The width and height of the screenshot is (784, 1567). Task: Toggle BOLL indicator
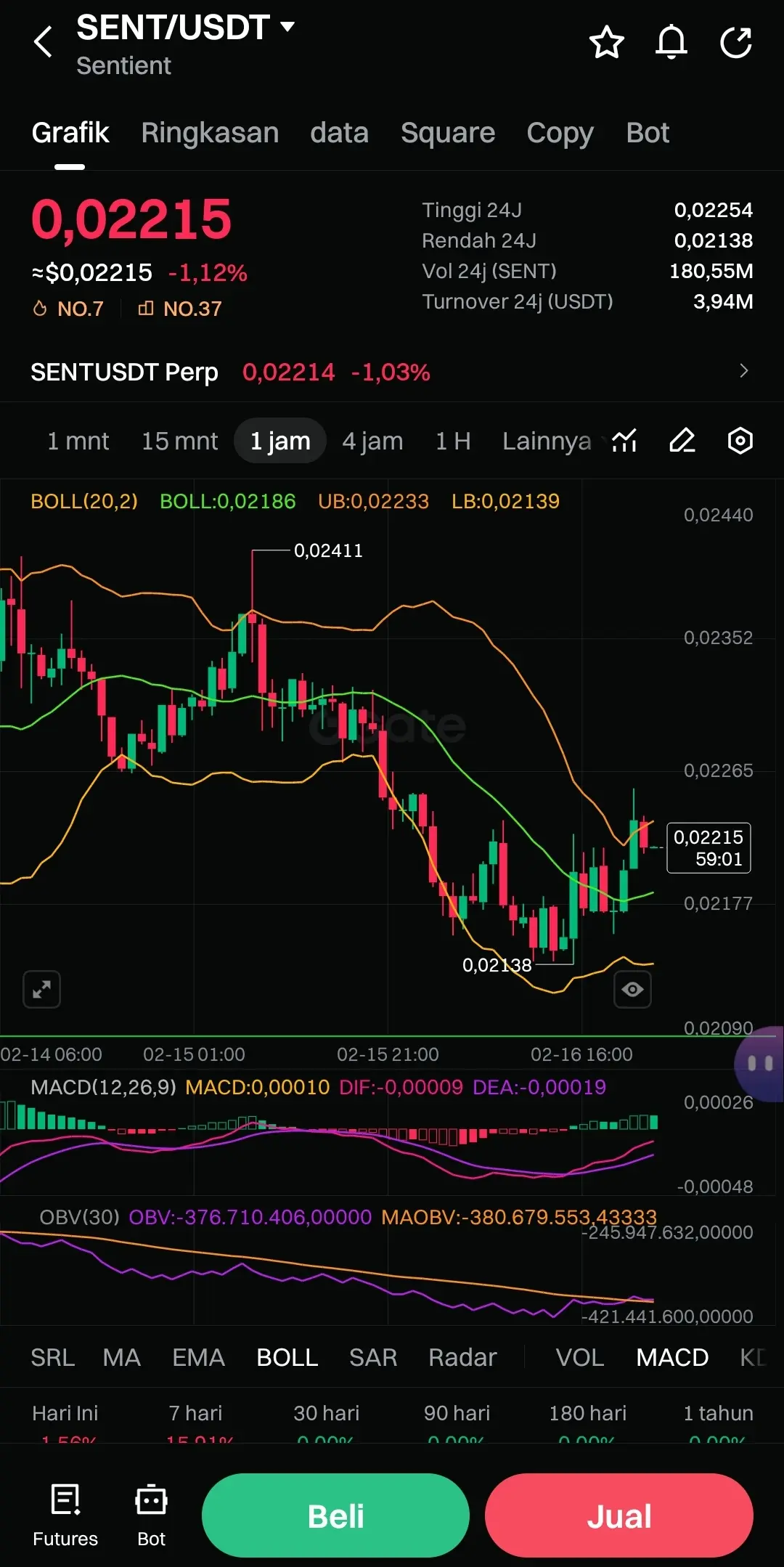(x=287, y=1357)
